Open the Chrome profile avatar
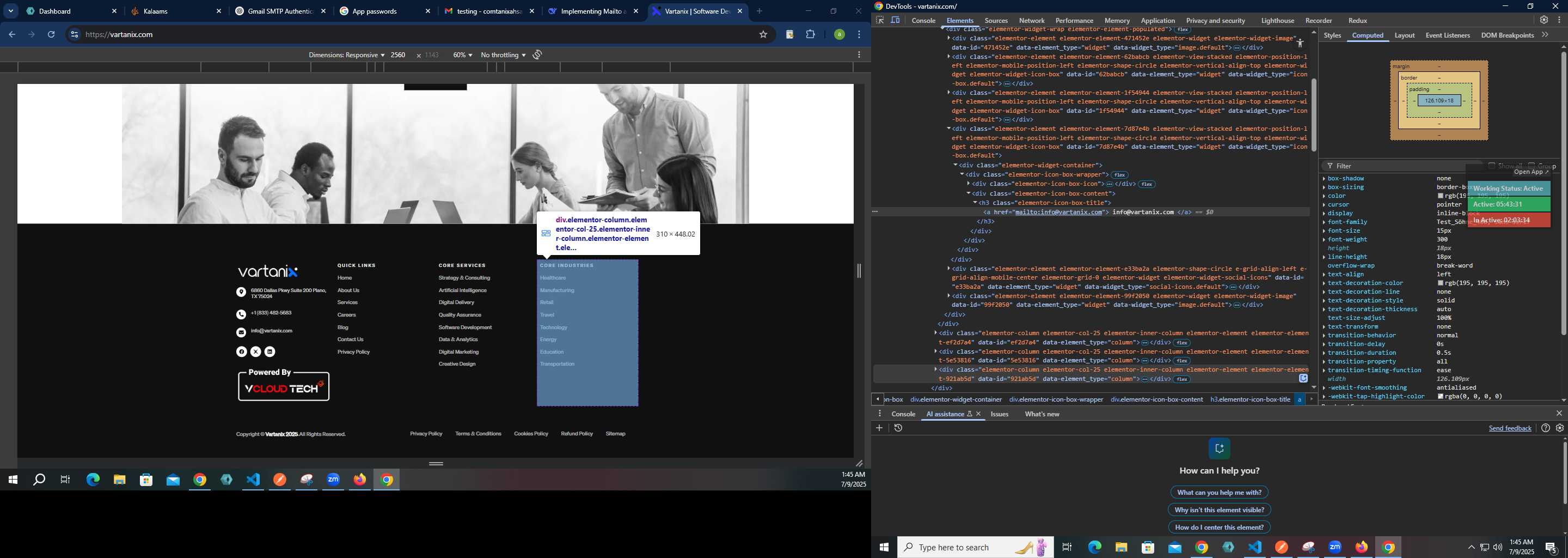The width and height of the screenshot is (1568, 558). pos(840,35)
